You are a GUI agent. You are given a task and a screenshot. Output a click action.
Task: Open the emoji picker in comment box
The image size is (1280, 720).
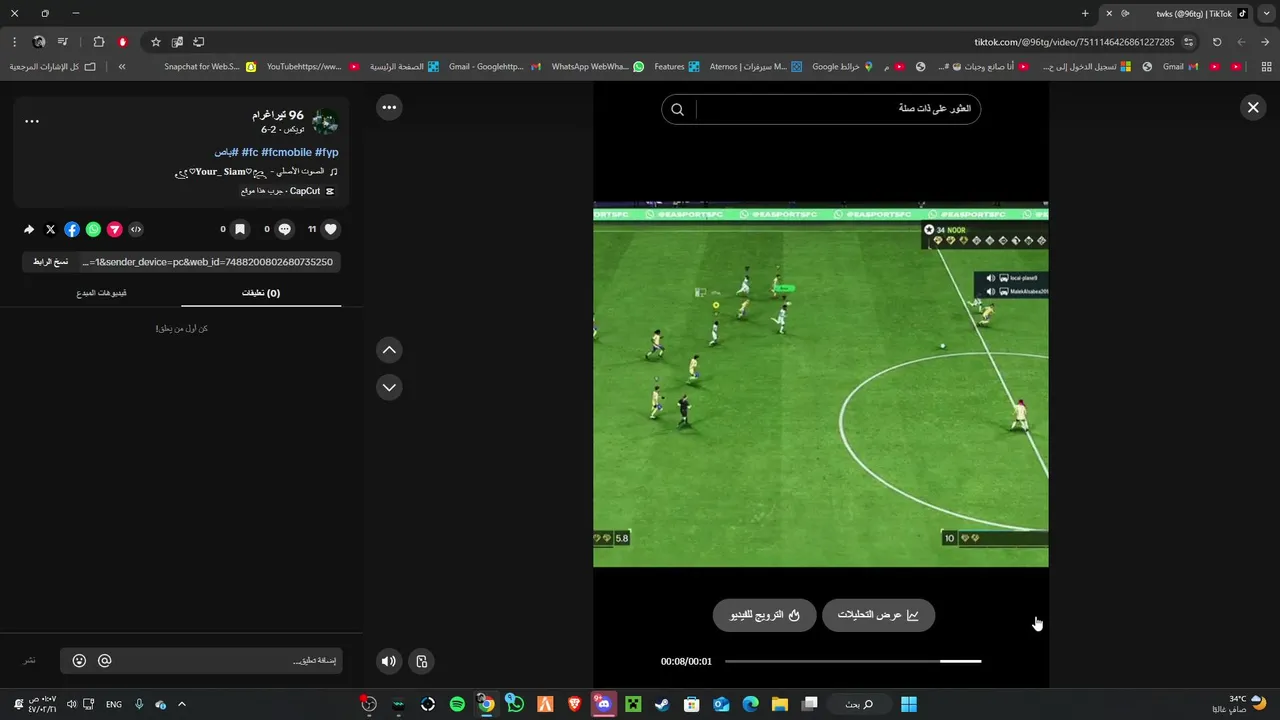click(x=79, y=661)
